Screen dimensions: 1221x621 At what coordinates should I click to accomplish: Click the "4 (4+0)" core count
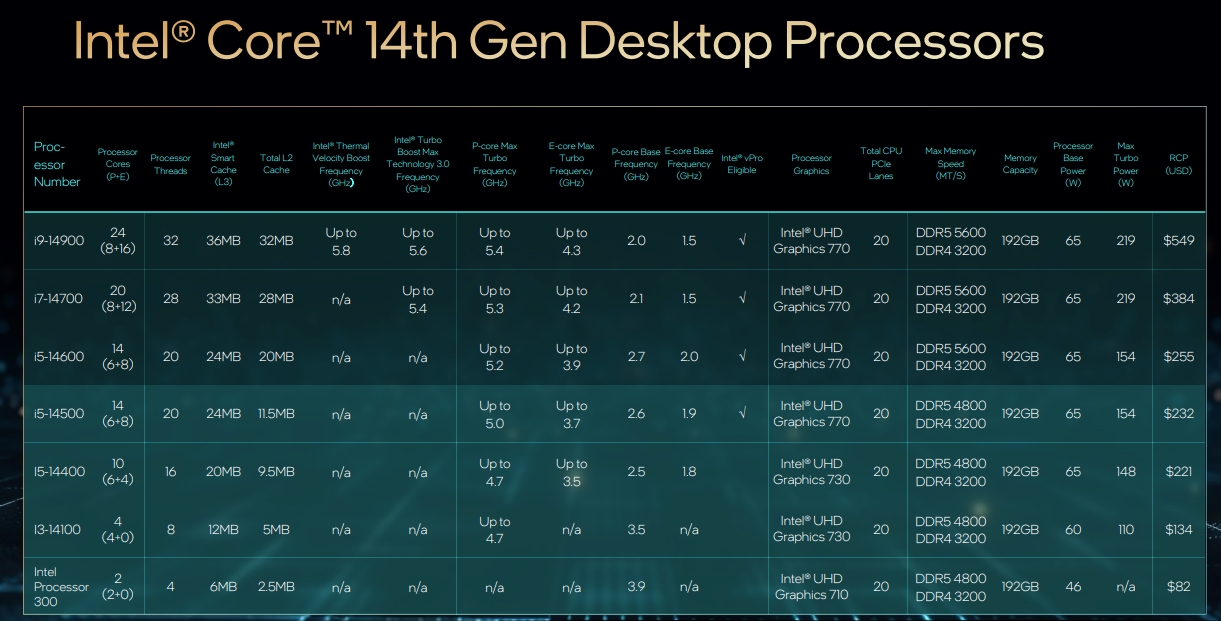click(118, 529)
